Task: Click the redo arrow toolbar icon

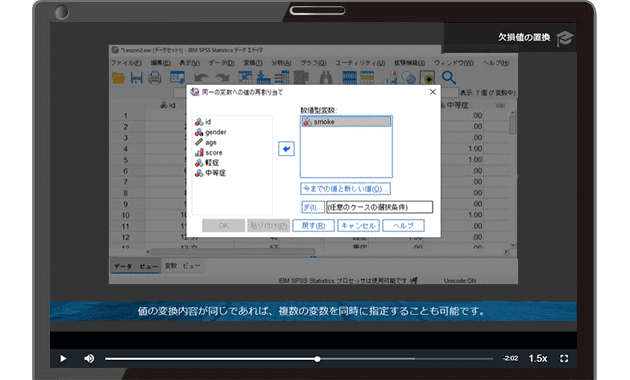Action: pos(222,78)
